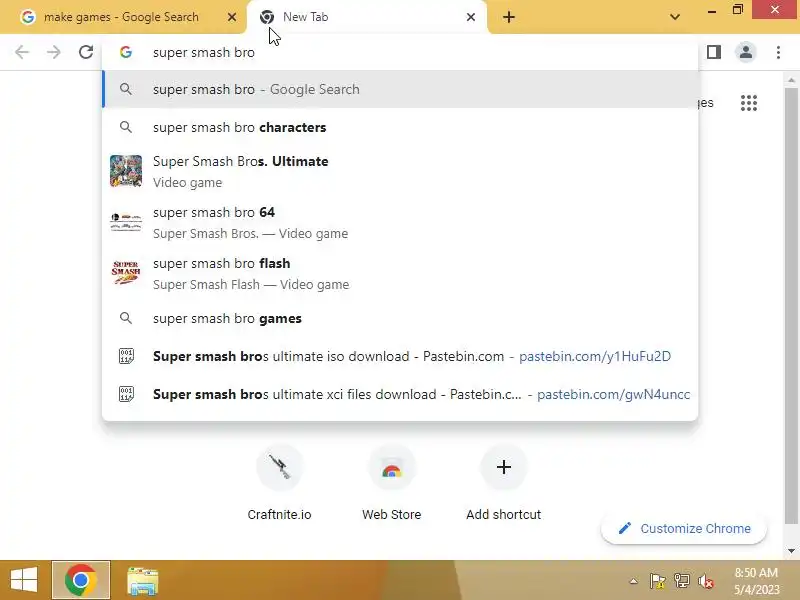The width and height of the screenshot is (800, 600).
Task: Click the Action Center flag icon
Action: (657, 581)
